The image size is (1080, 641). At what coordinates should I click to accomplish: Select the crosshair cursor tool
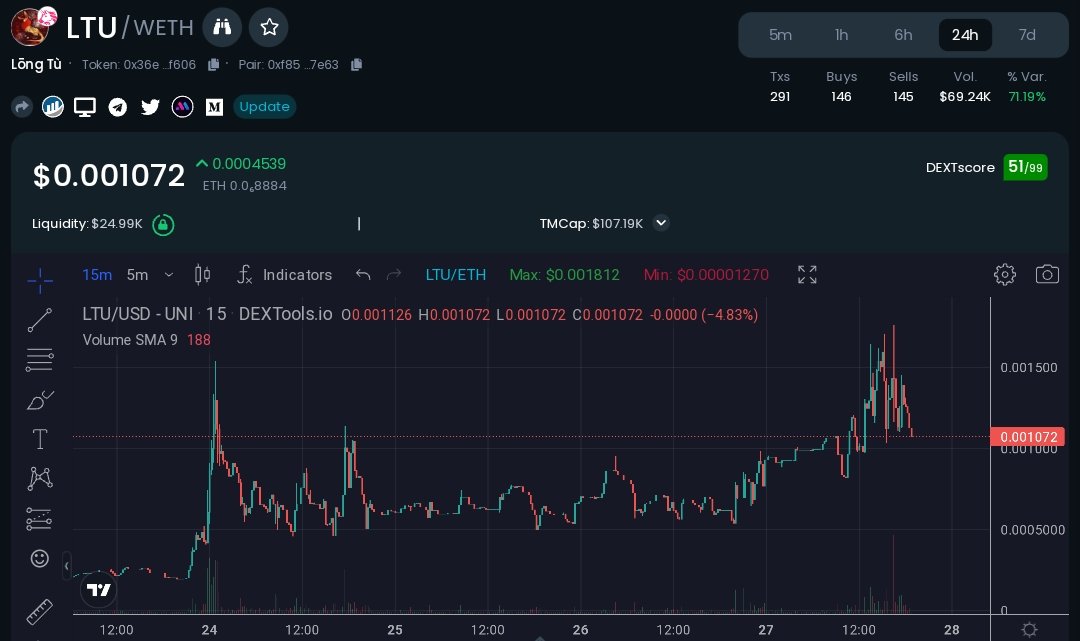tap(40, 280)
